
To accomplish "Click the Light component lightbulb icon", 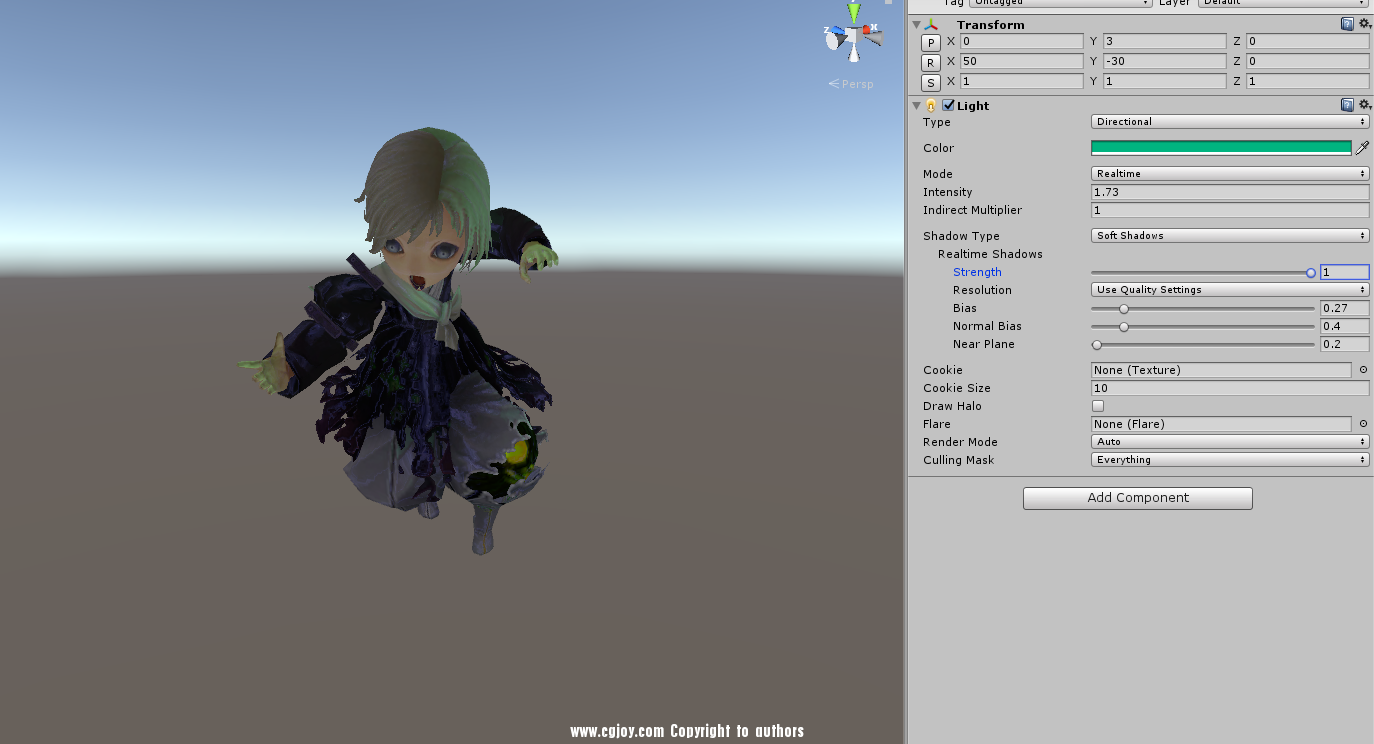I will point(931,105).
